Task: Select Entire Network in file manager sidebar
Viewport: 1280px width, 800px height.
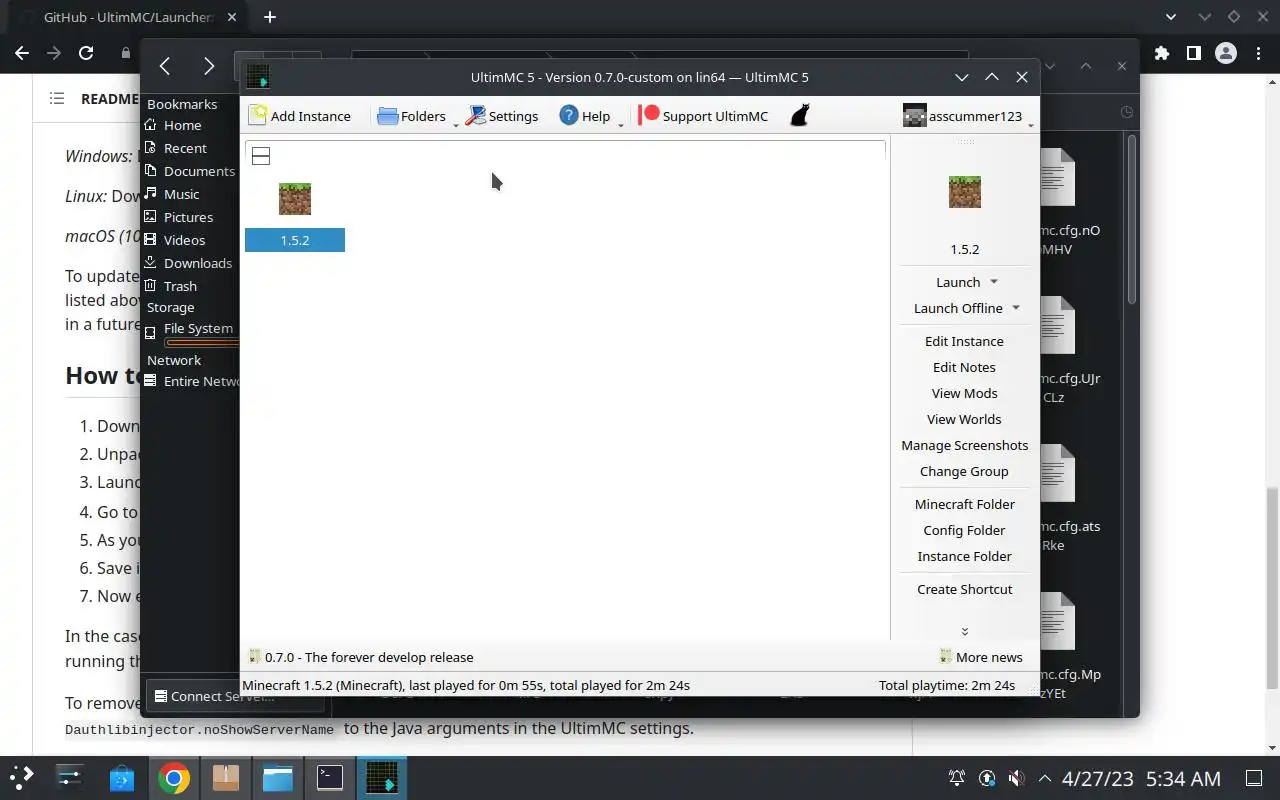Action: click(190, 381)
